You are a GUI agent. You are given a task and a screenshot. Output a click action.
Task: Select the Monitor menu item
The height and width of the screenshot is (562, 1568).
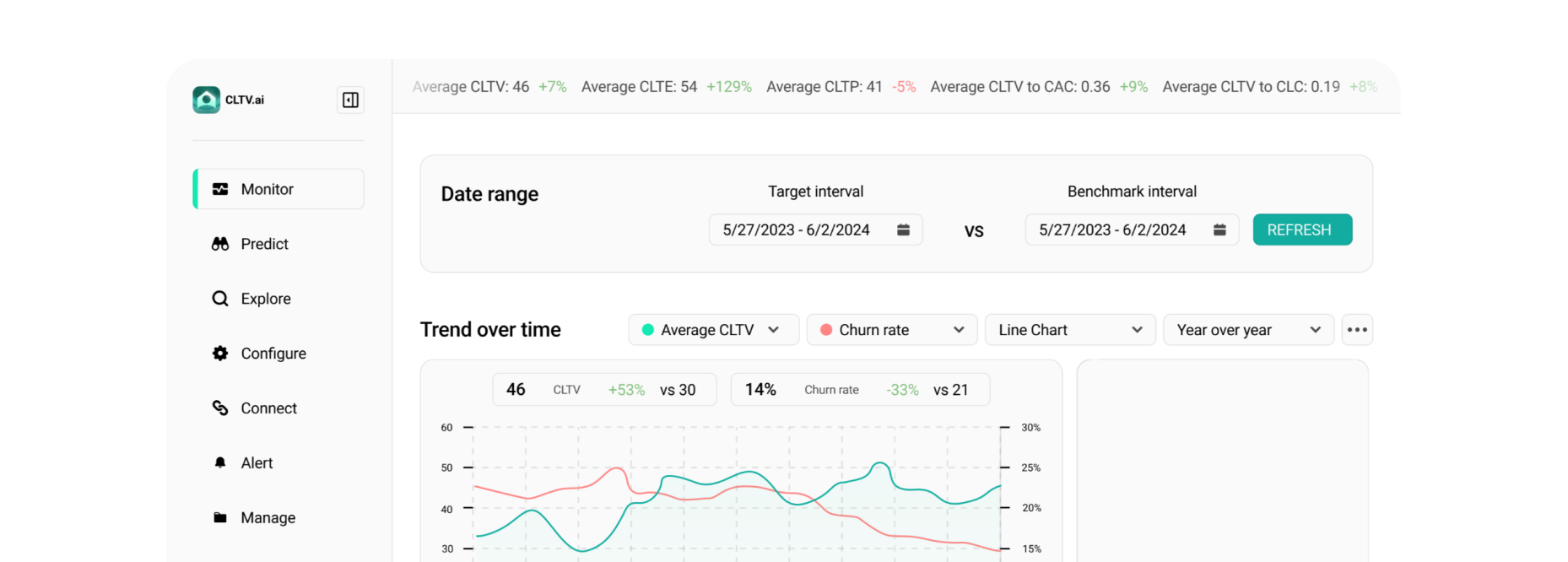(279, 189)
